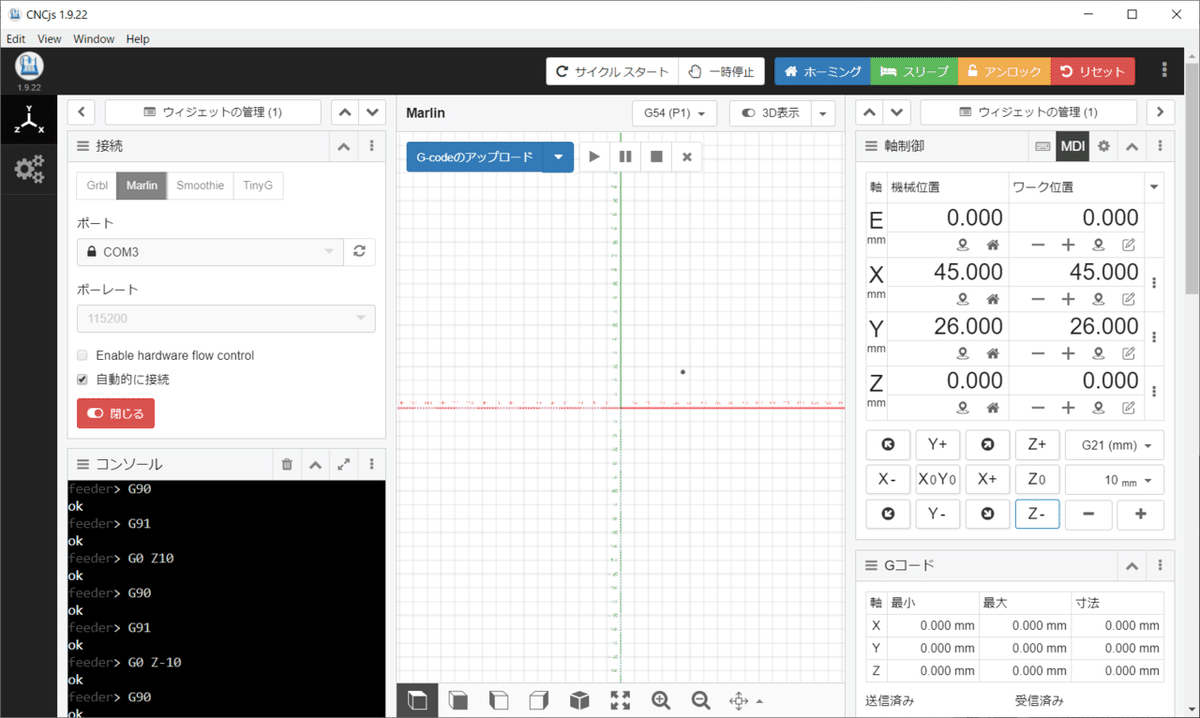Screen dimensions: 1200x718
Task: Click the サイクルスタート button
Action: 612,71
